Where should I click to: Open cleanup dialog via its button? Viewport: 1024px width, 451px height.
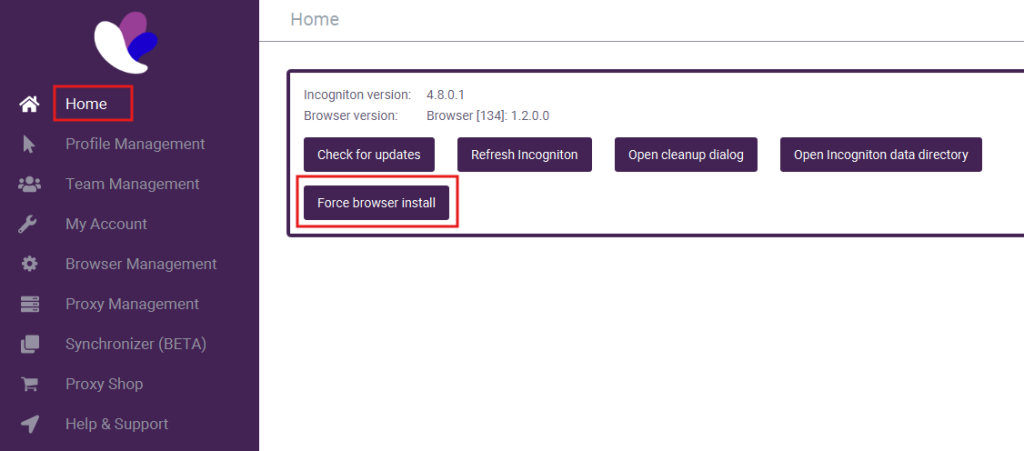(685, 155)
